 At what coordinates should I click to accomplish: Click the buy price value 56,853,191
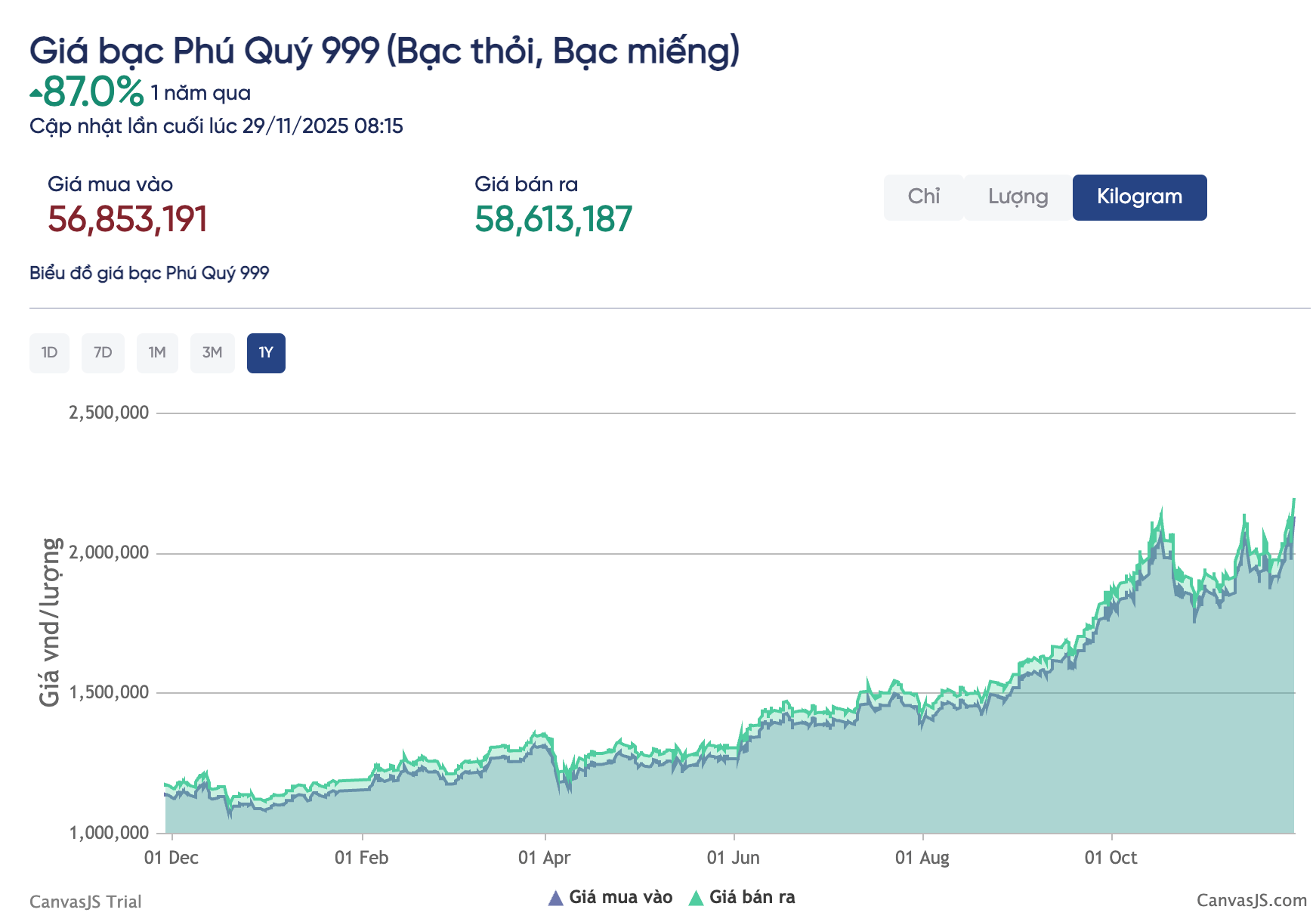[x=127, y=219]
